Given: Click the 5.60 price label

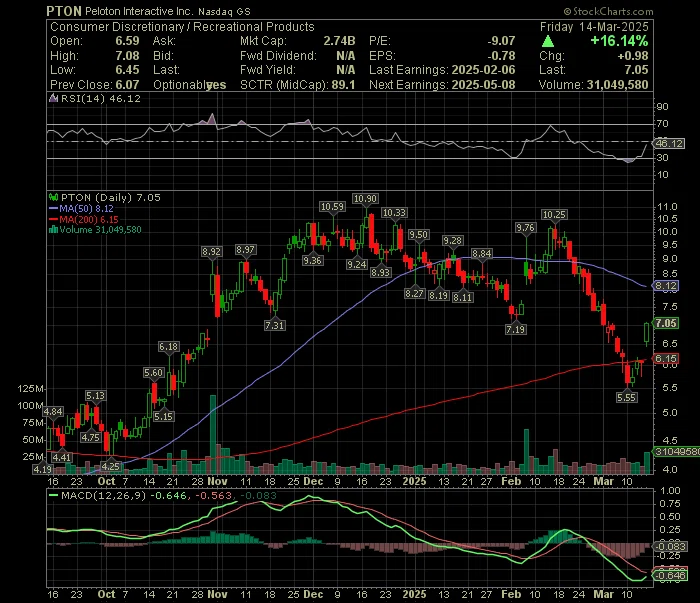Looking at the screenshot, I should pyautogui.click(x=154, y=372).
